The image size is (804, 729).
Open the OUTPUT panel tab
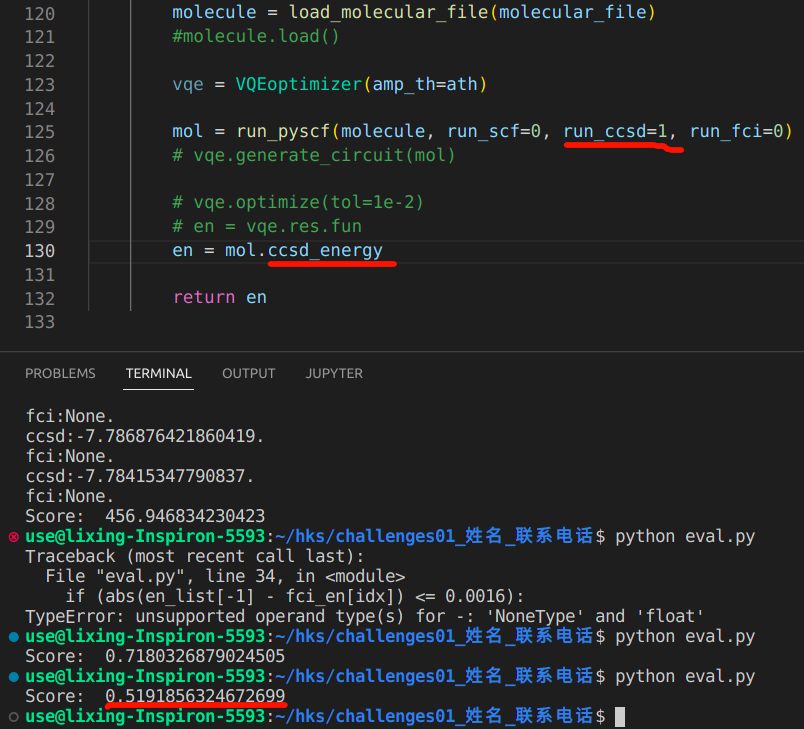point(248,373)
